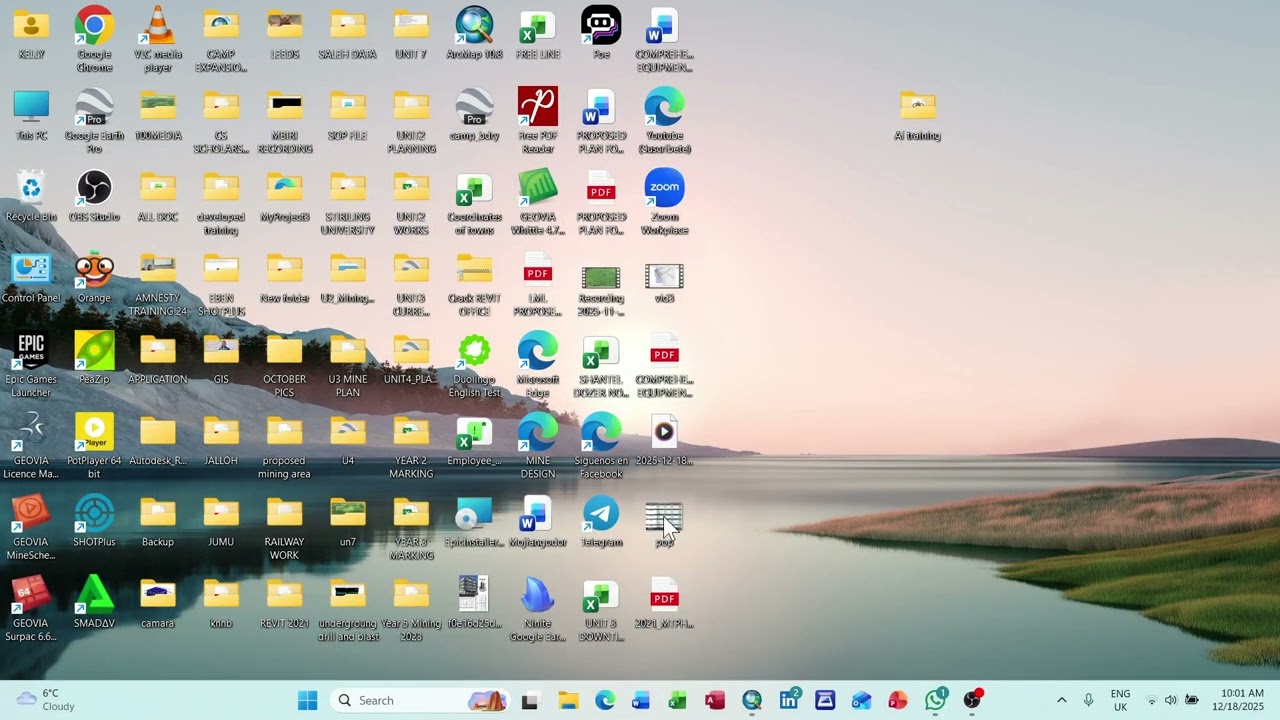Launch the Telegram desktop shortcut
1280x720 pixels.
(601, 520)
